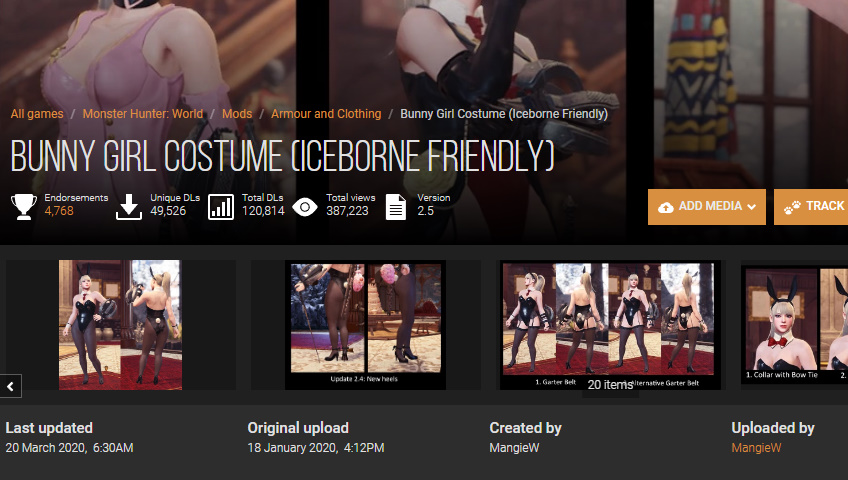Click the '20 items' gallery counter
The width and height of the screenshot is (848, 480).
click(x=610, y=385)
